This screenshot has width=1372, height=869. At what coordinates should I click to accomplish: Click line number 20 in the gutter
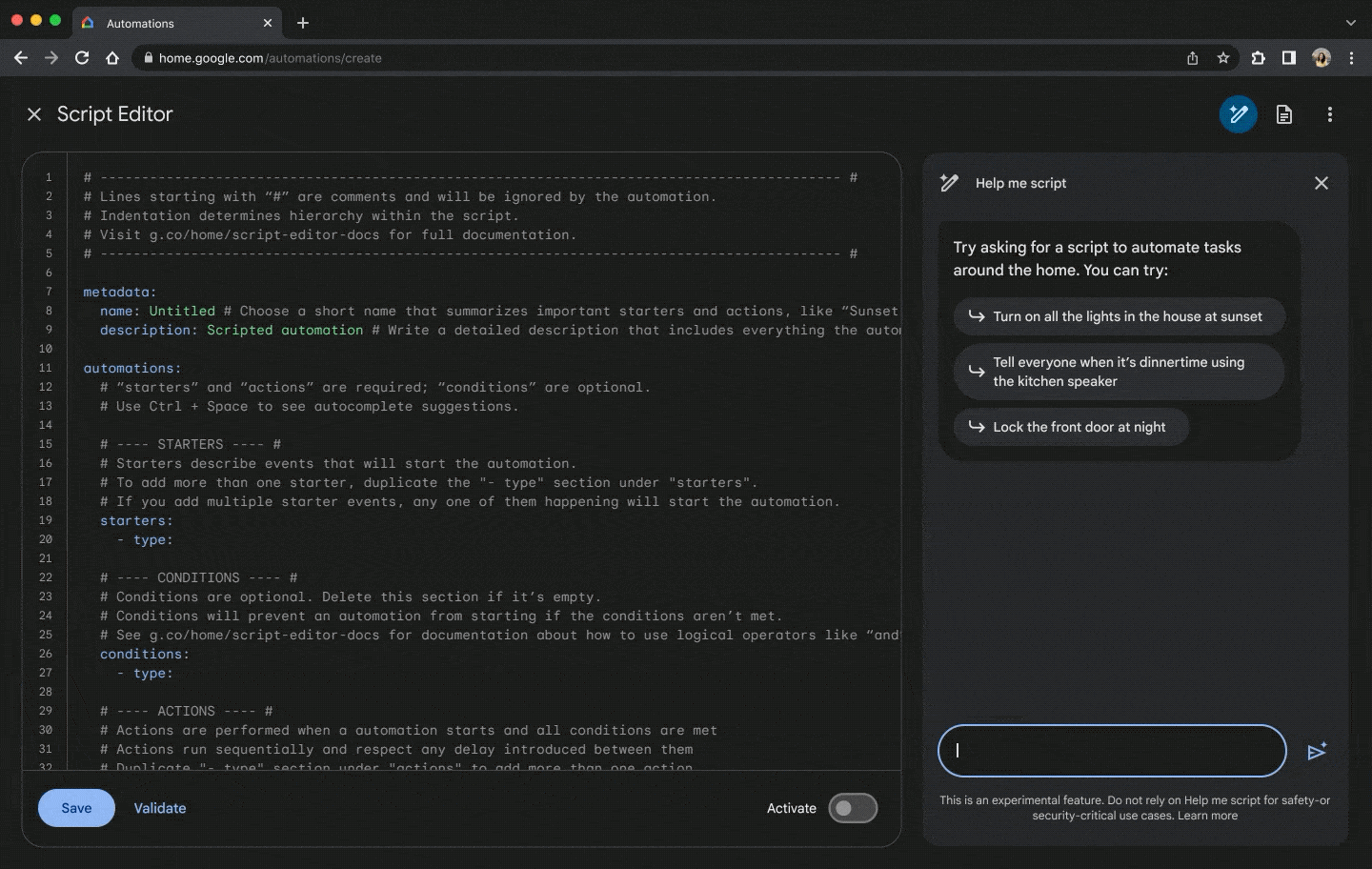click(46, 539)
